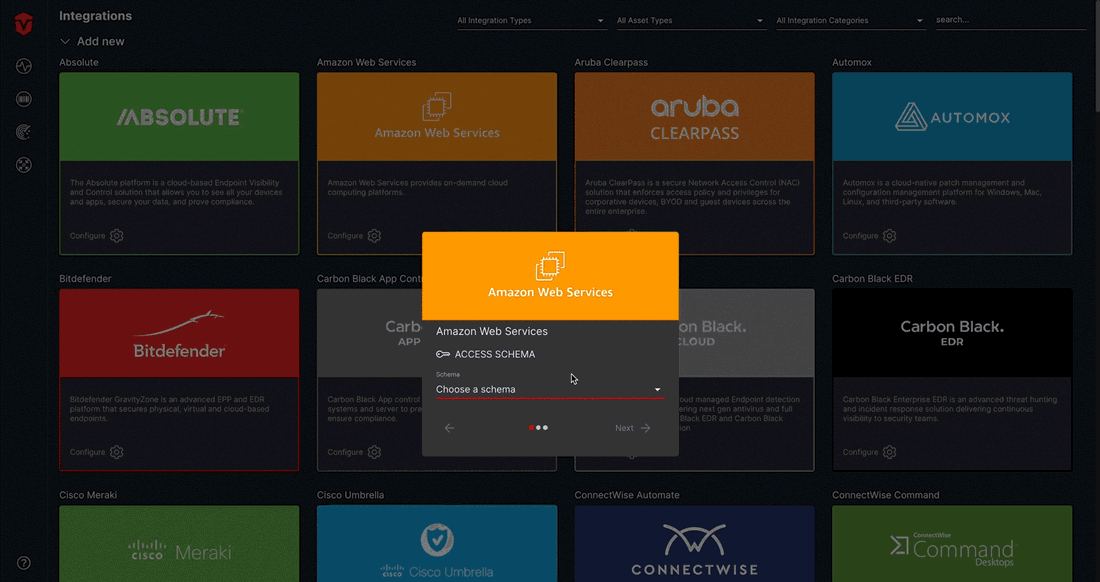
Task: Click the AWS chip icon in dialog header
Action: (x=550, y=266)
